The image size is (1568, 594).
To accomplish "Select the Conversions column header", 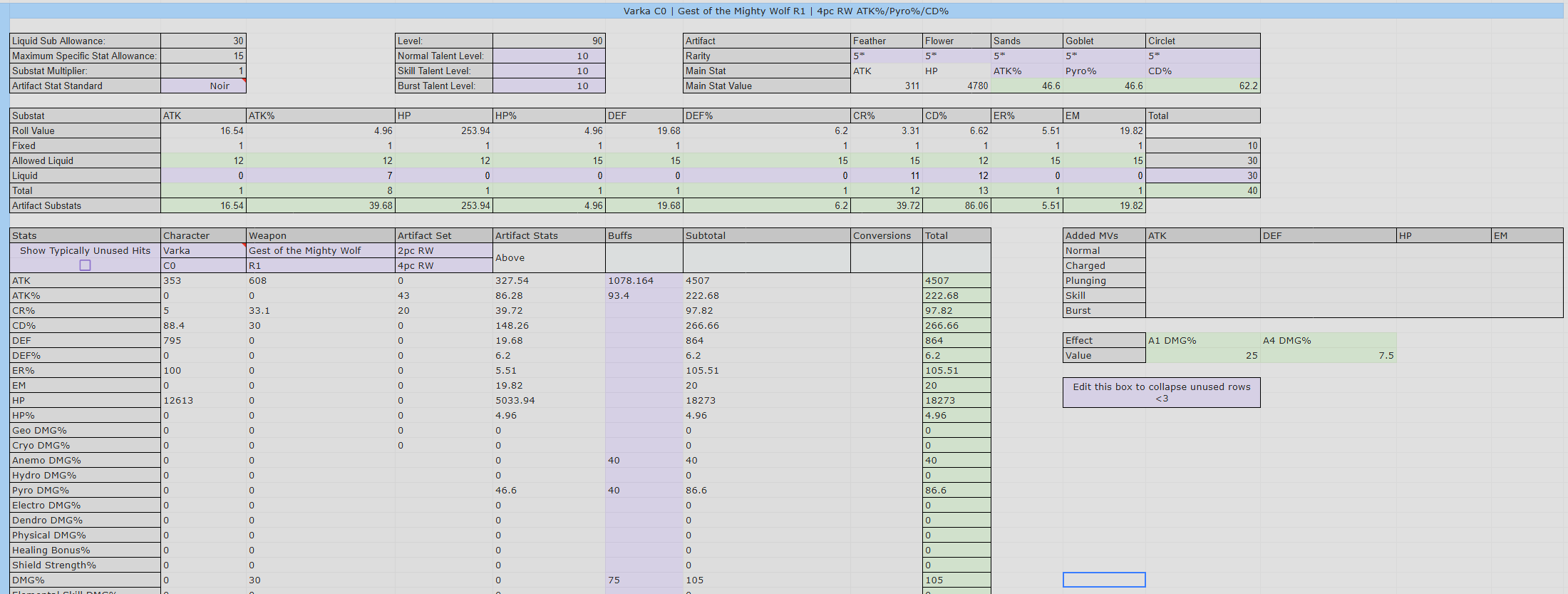I will (x=887, y=235).
